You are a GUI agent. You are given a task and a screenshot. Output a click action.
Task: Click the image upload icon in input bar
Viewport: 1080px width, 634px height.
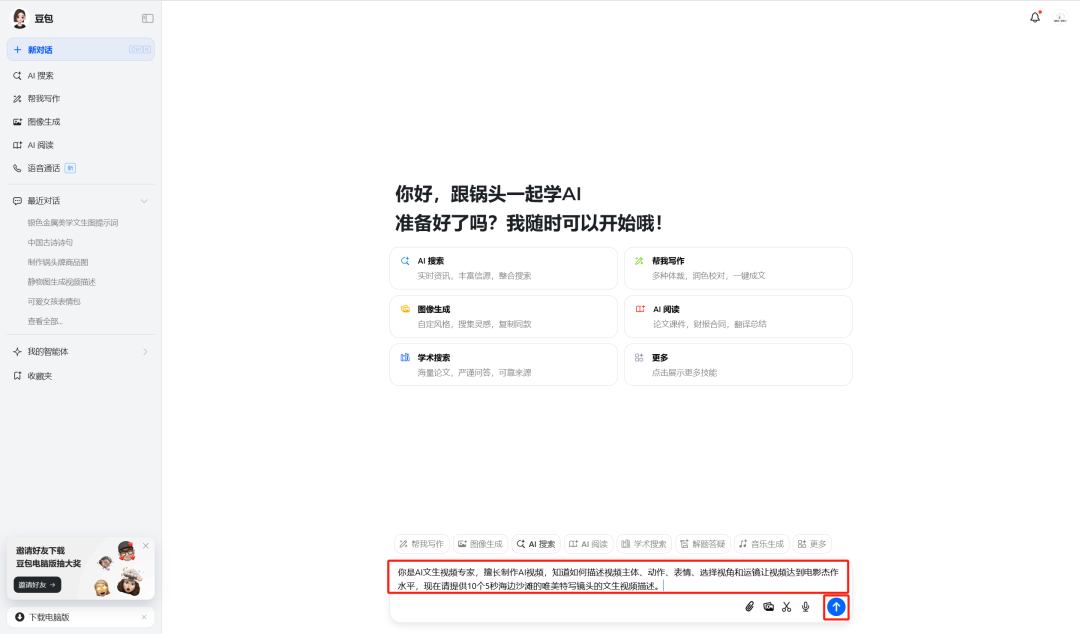(768, 606)
